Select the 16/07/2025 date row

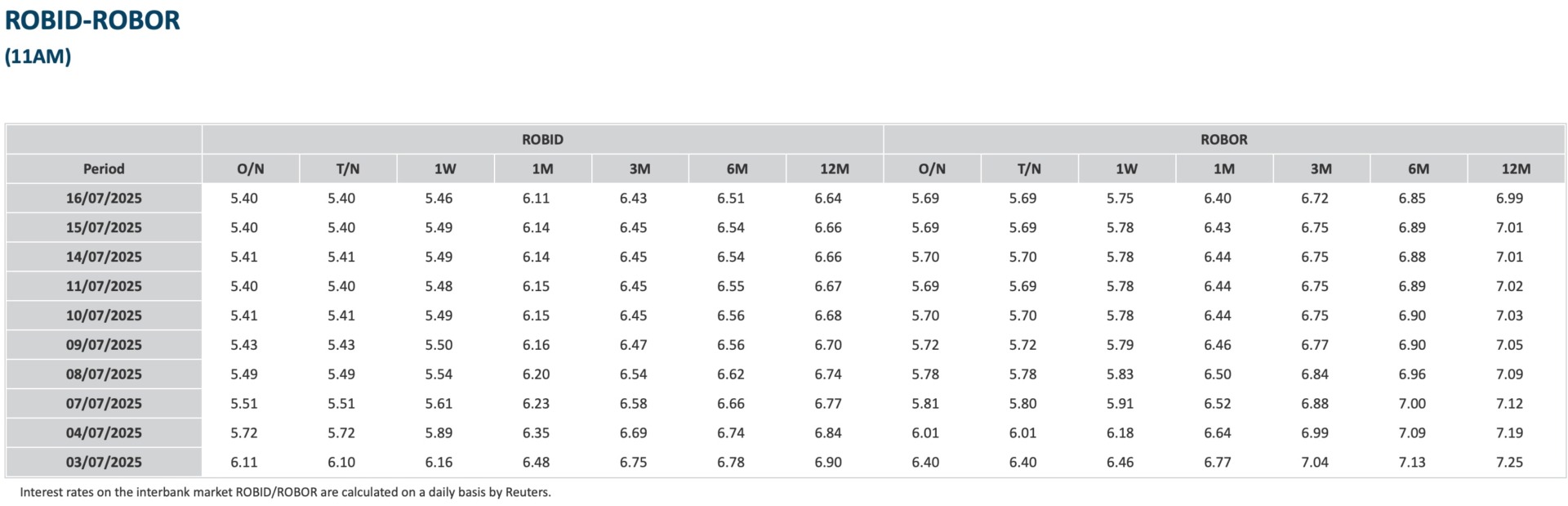click(104, 199)
